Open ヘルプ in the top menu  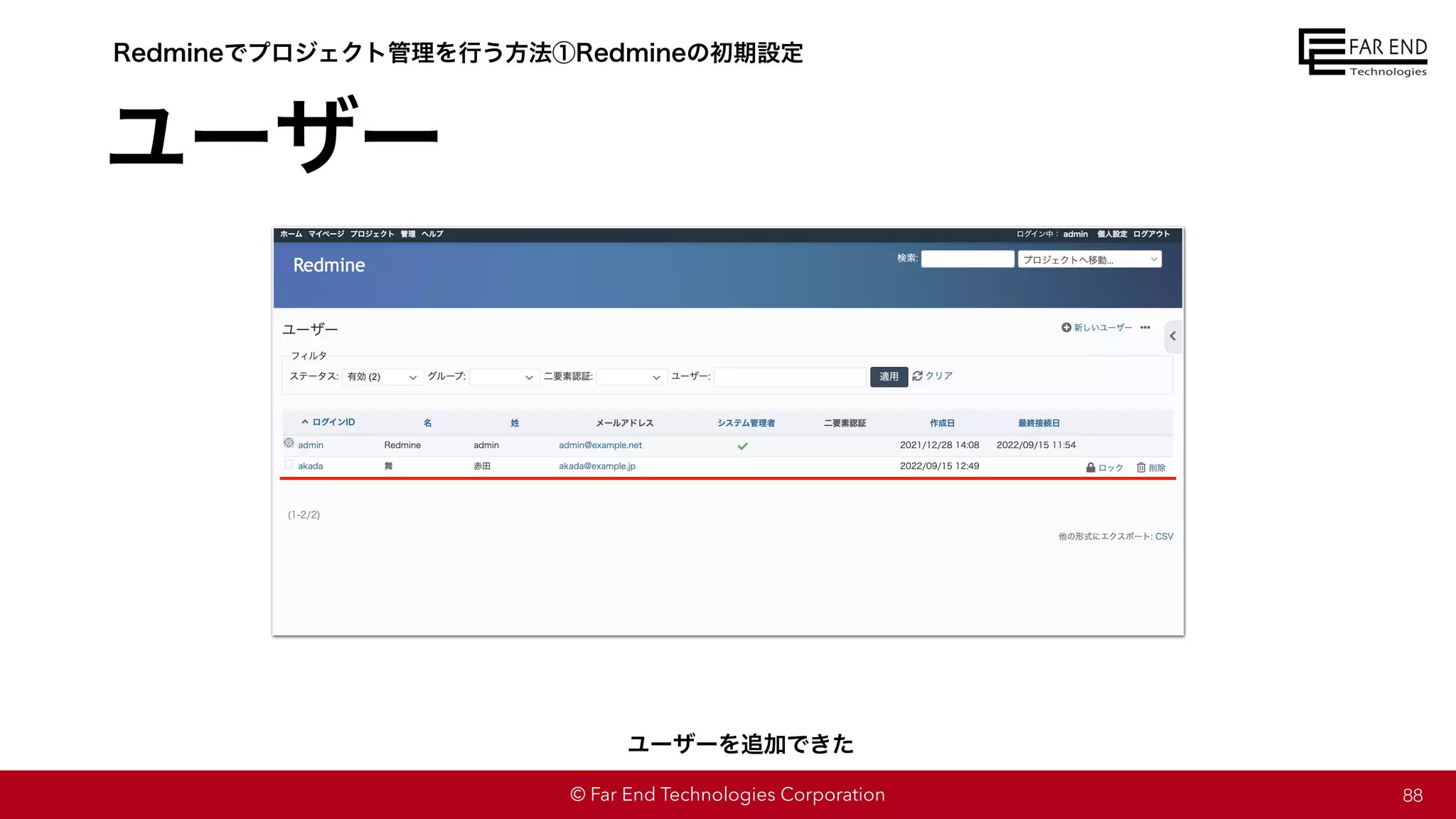pos(432,234)
